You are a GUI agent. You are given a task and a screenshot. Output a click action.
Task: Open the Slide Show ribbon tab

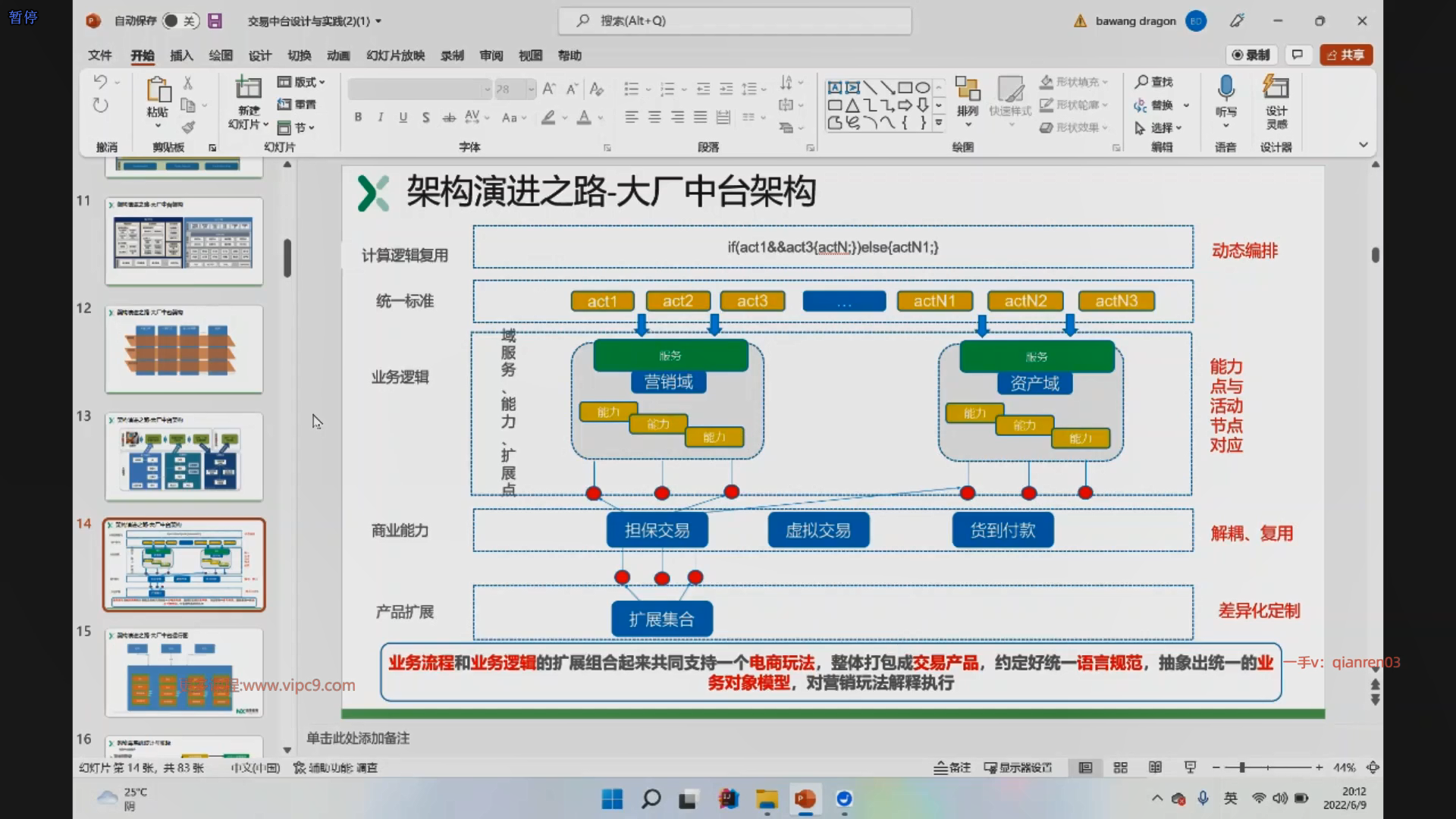point(395,55)
